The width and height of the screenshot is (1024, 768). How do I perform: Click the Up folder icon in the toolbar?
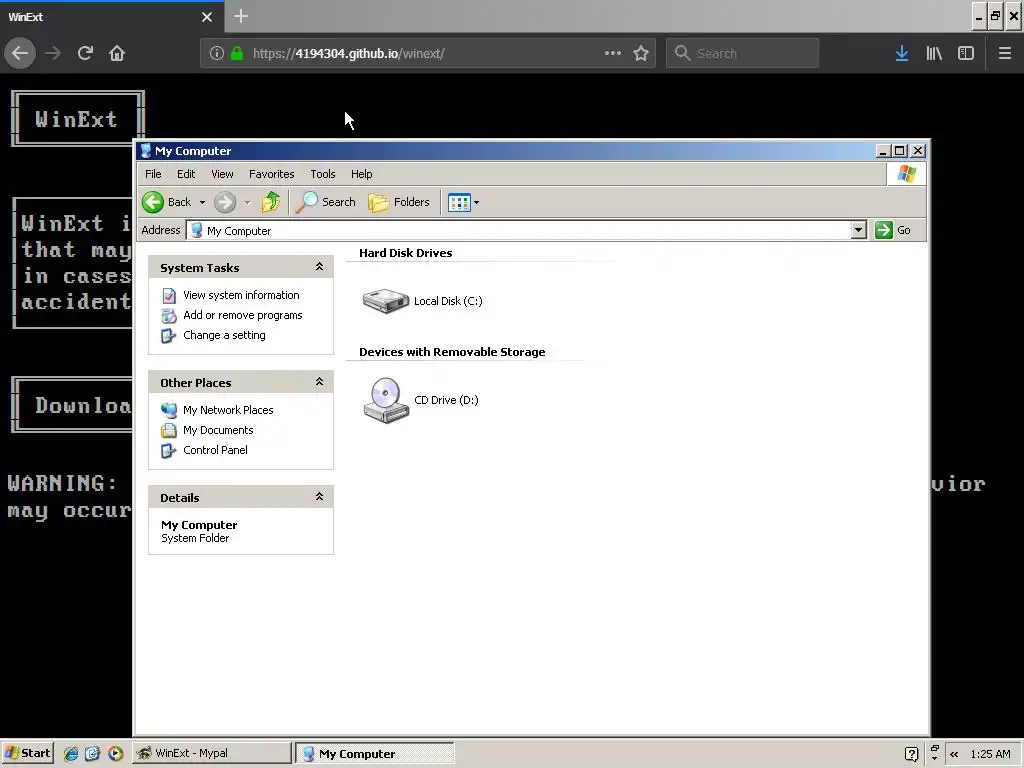(x=270, y=202)
